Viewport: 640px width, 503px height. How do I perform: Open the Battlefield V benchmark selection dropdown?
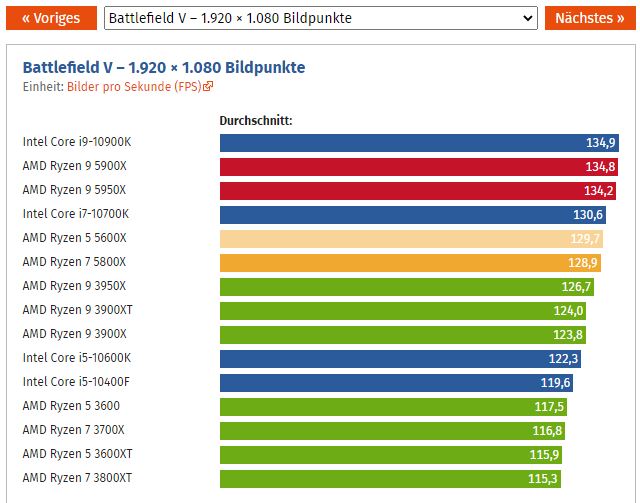click(321, 18)
